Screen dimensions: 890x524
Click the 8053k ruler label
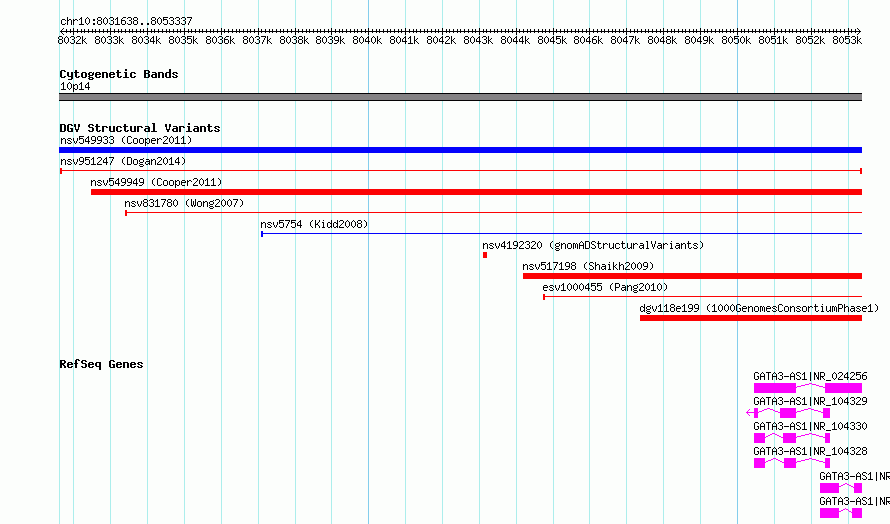tap(847, 40)
